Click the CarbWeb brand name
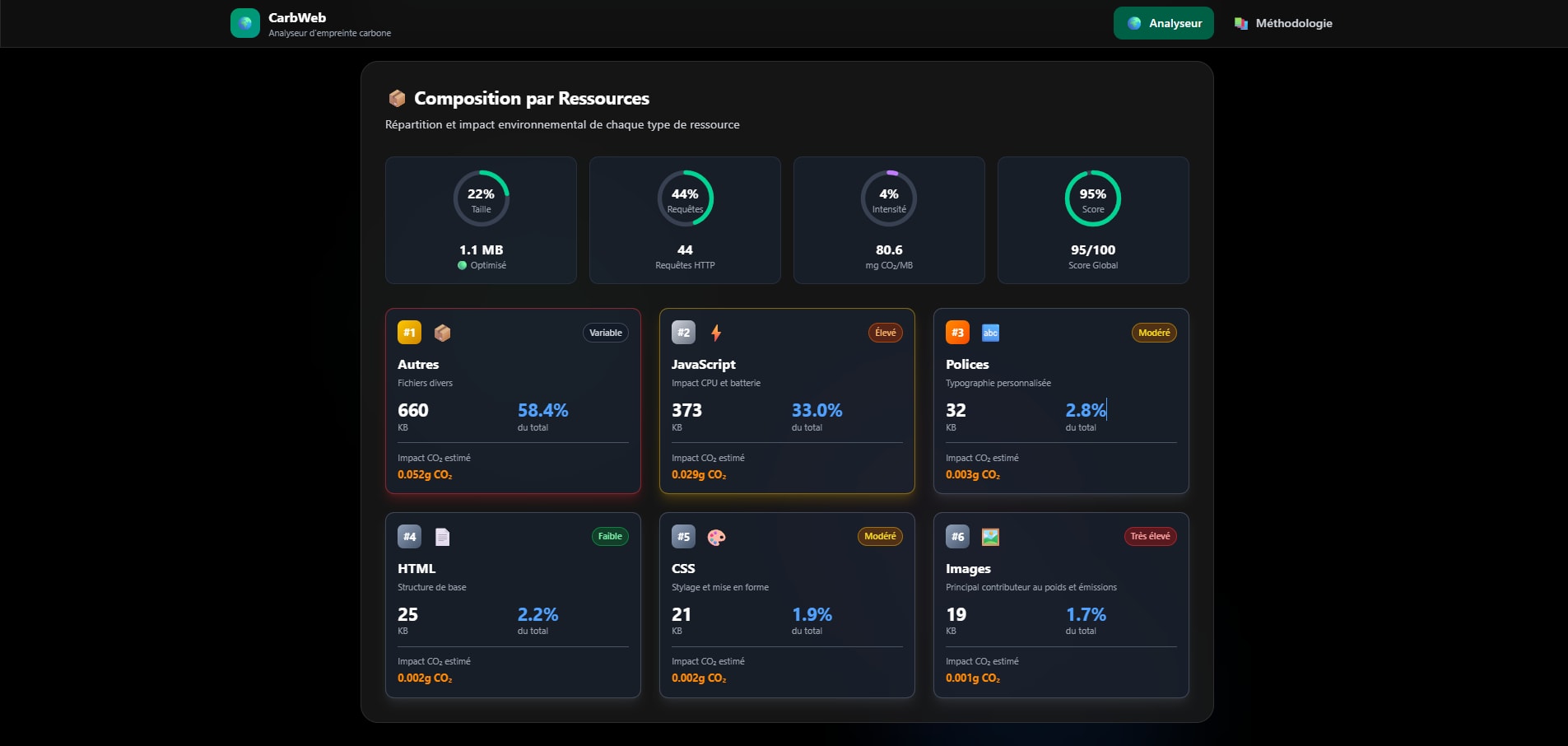 click(x=297, y=17)
